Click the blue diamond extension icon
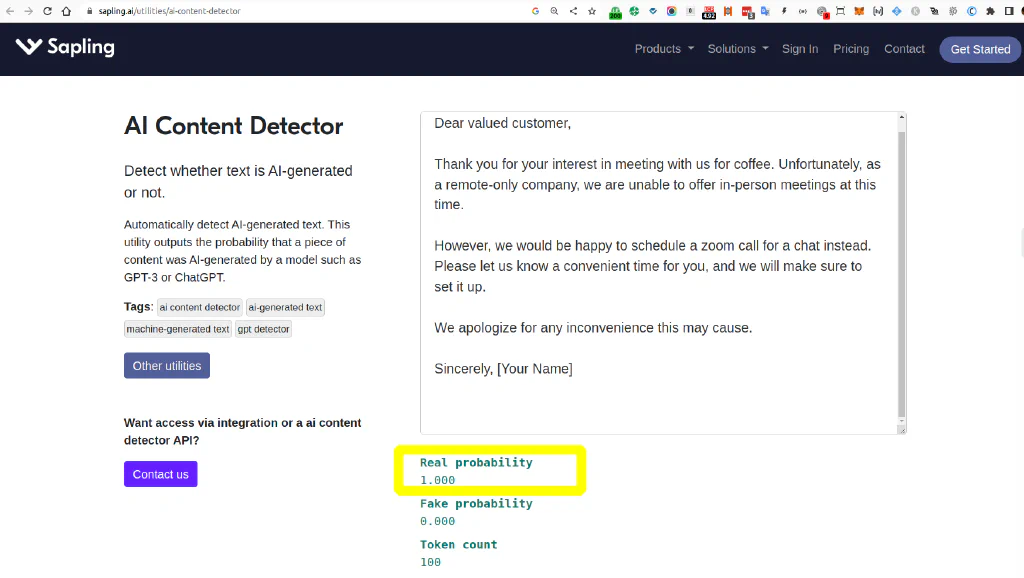The image size is (1024, 578). coord(897,11)
